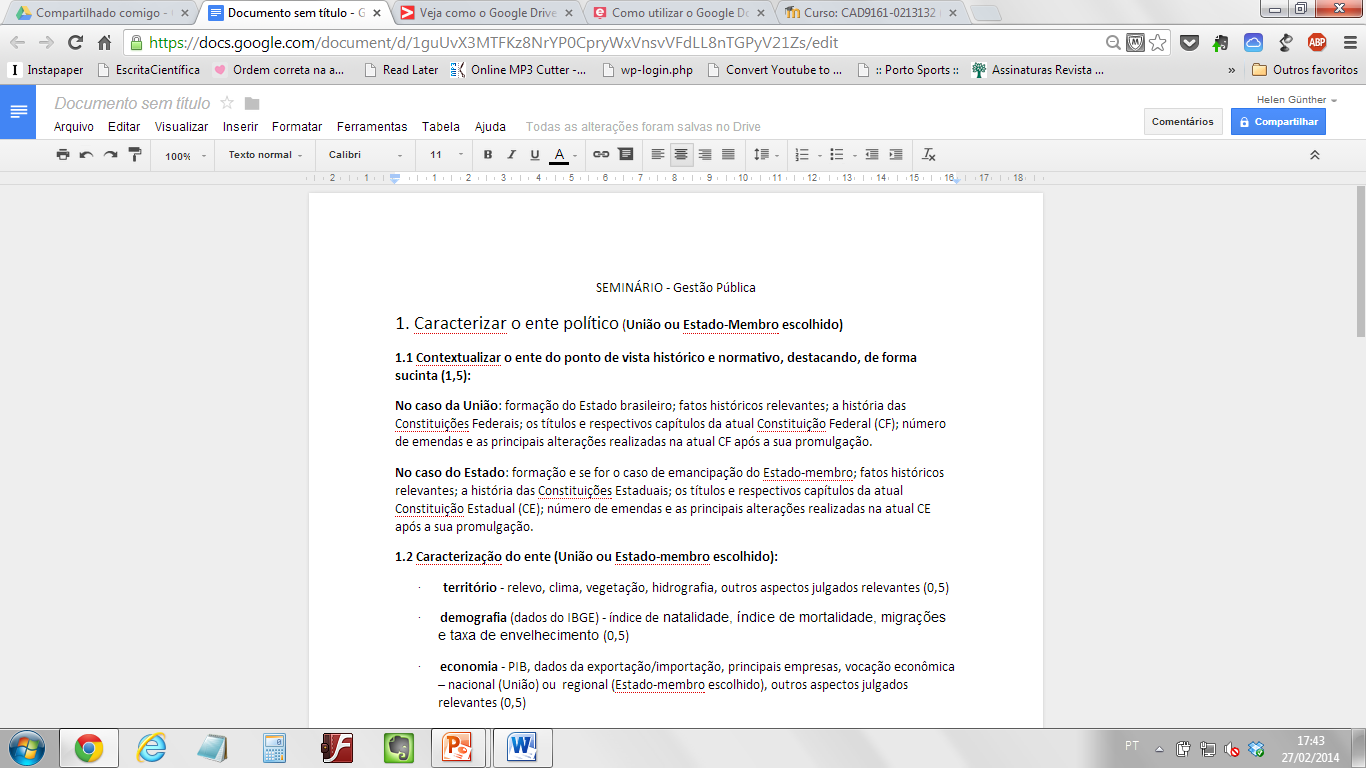
Task: Open the Calibri font dropdown
Action: (x=366, y=155)
